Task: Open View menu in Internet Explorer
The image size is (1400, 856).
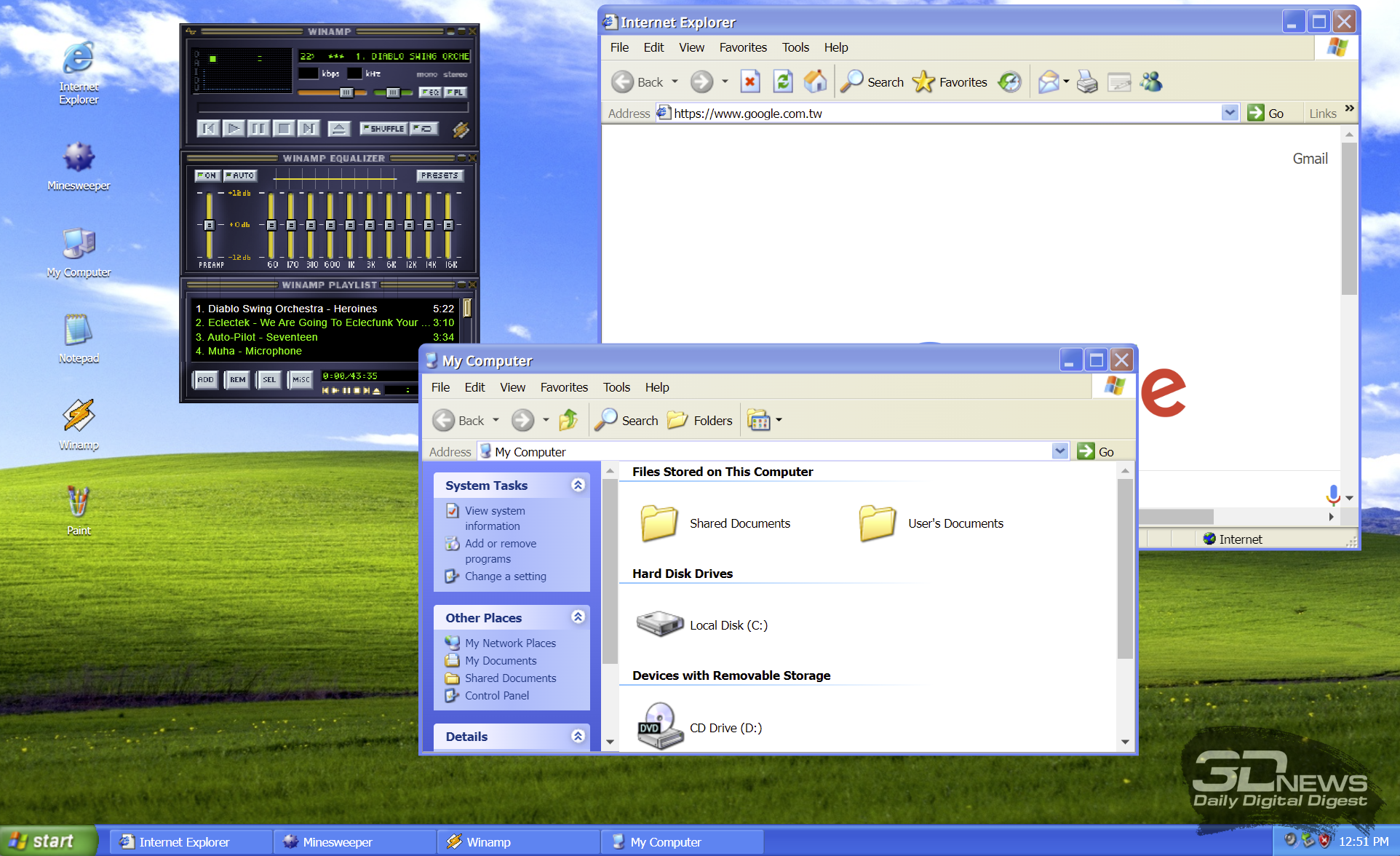Action: [x=691, y=47]
